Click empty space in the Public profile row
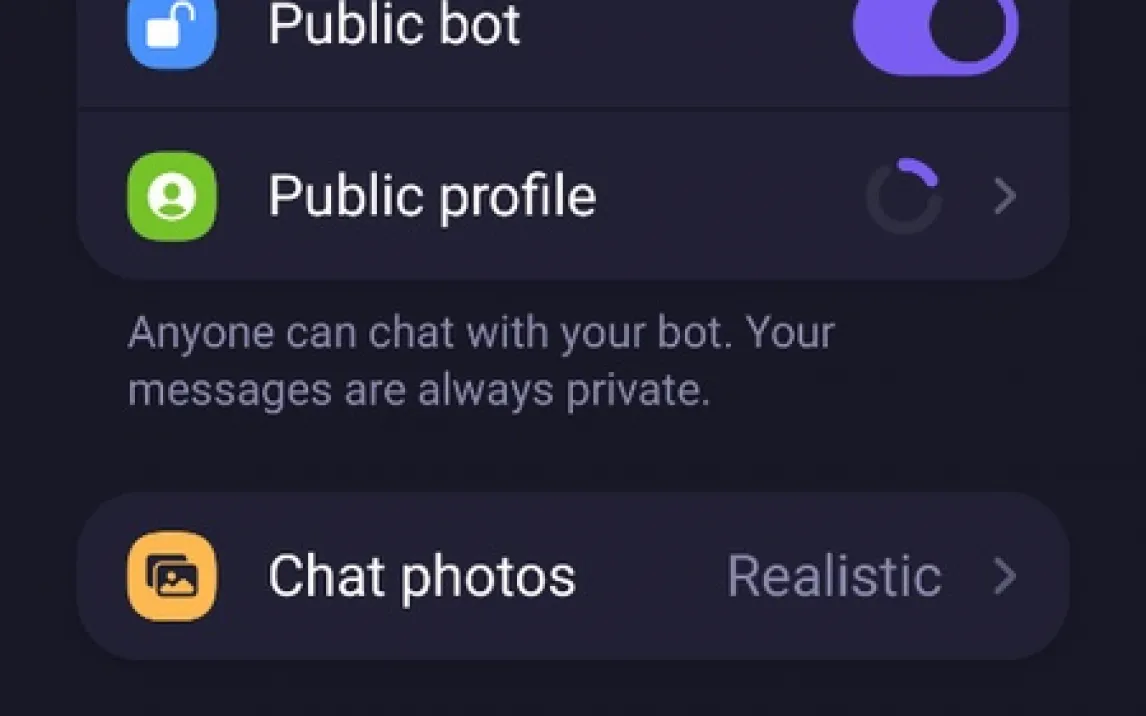Screen dimensions: 1146x716 (730, 196)
